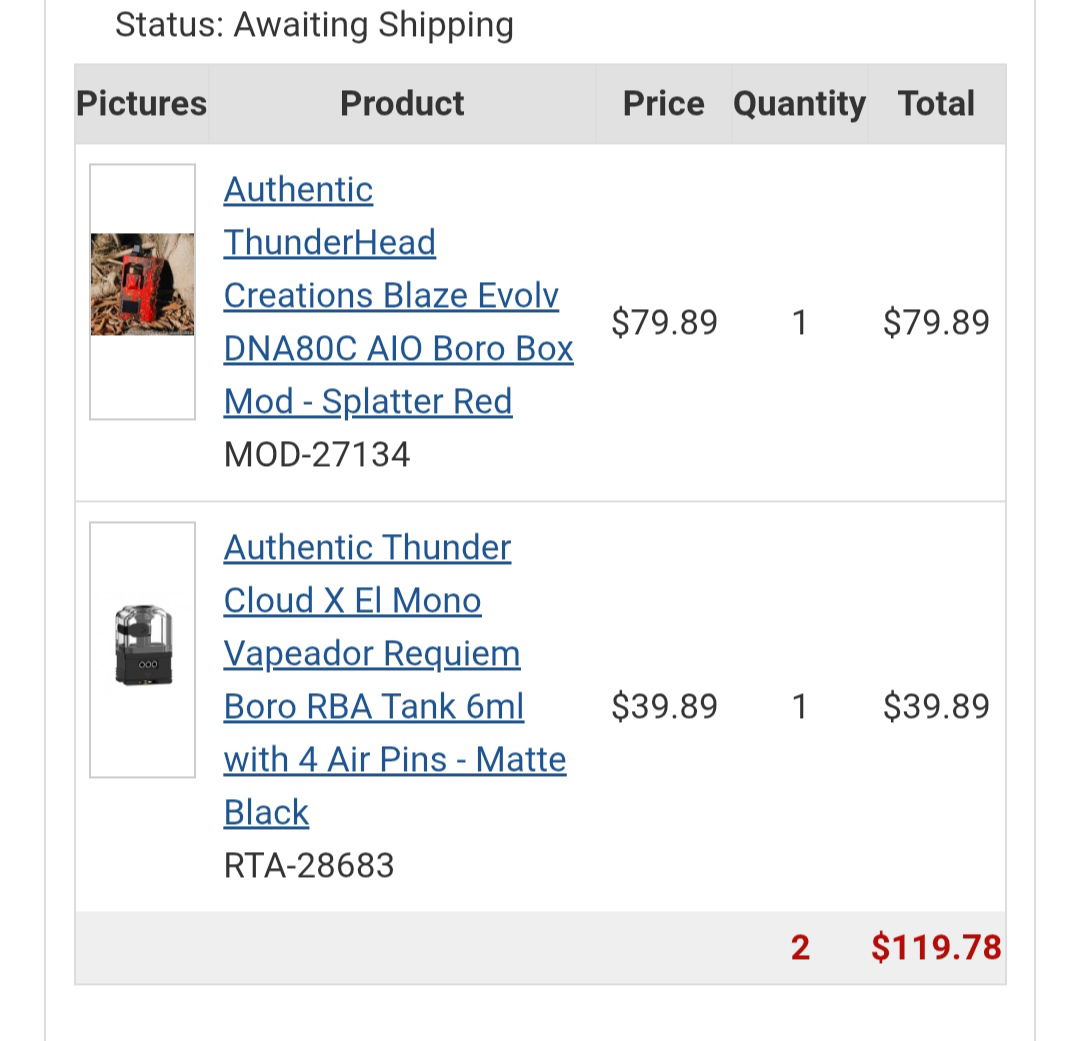
Task: Click the black Boro tank product thumbnail
Action: click(x=143, y=646)
